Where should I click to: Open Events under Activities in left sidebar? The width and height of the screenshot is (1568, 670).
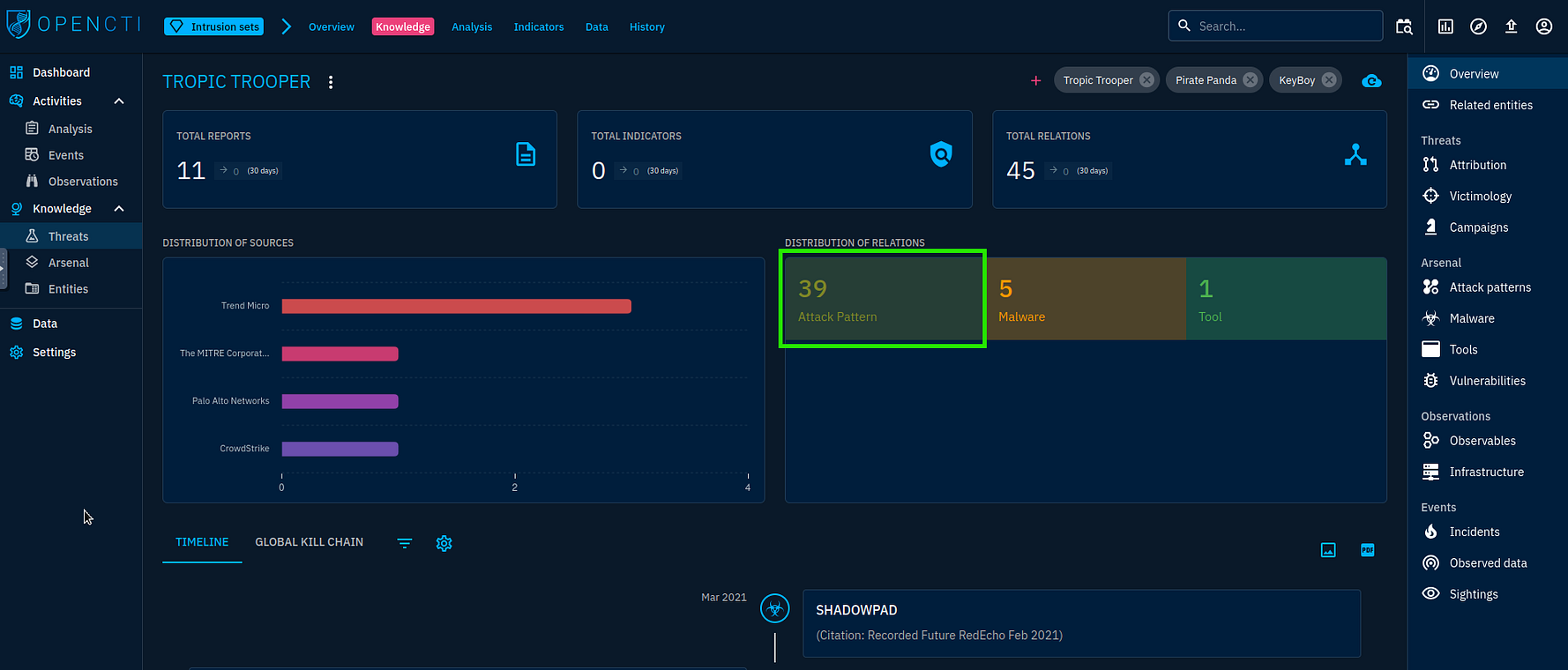pyautogui.click(x=71, y=155)
